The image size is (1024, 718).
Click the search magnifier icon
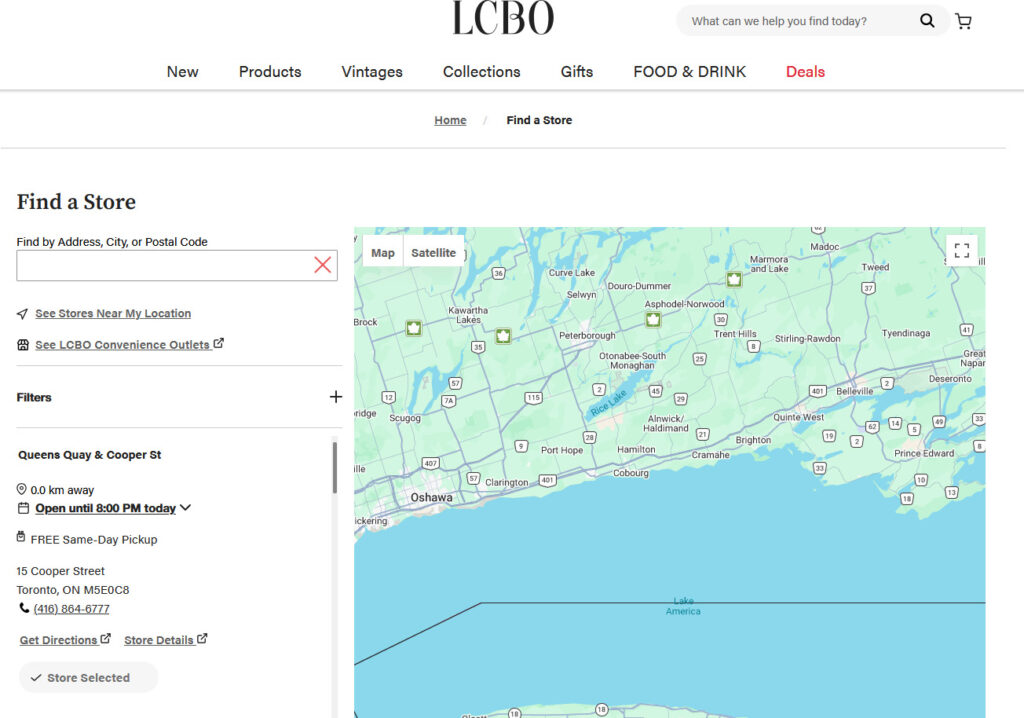927,21
